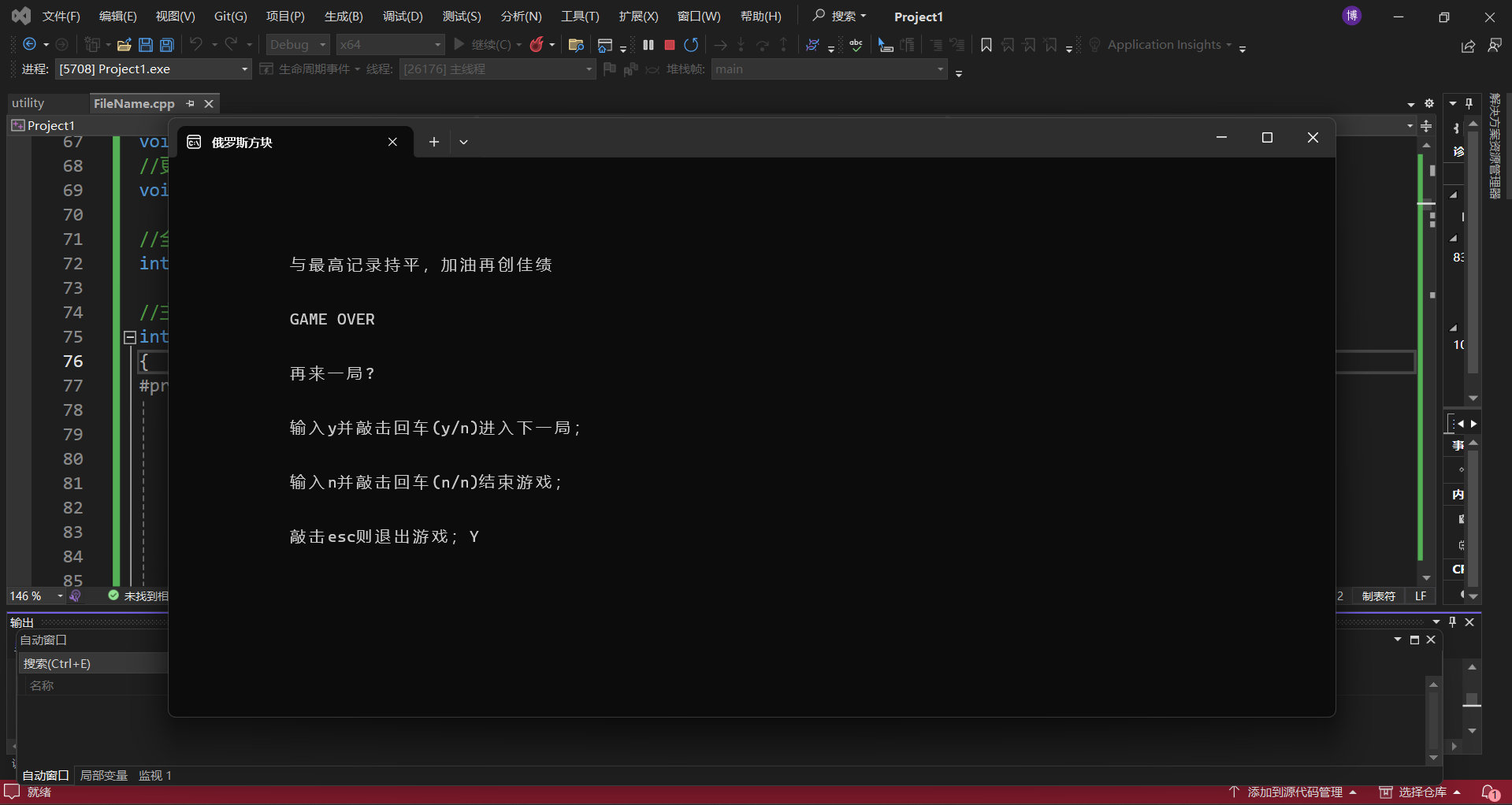
Task: Open the Debug configuration dropdown
Action: (x=297, y=45)
